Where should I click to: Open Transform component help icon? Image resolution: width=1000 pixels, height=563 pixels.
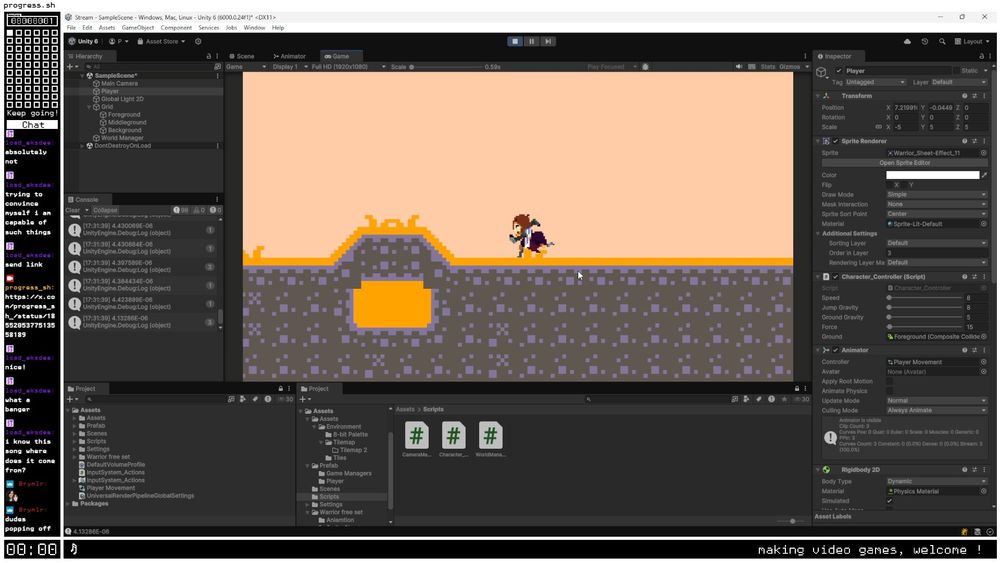click(x=964, y=96)
